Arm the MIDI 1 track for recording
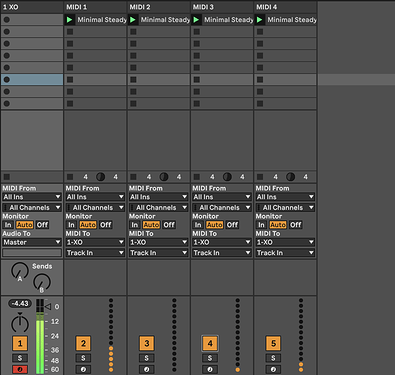Image resolution: width=395 pixels, height=375 pixels. 83,369
